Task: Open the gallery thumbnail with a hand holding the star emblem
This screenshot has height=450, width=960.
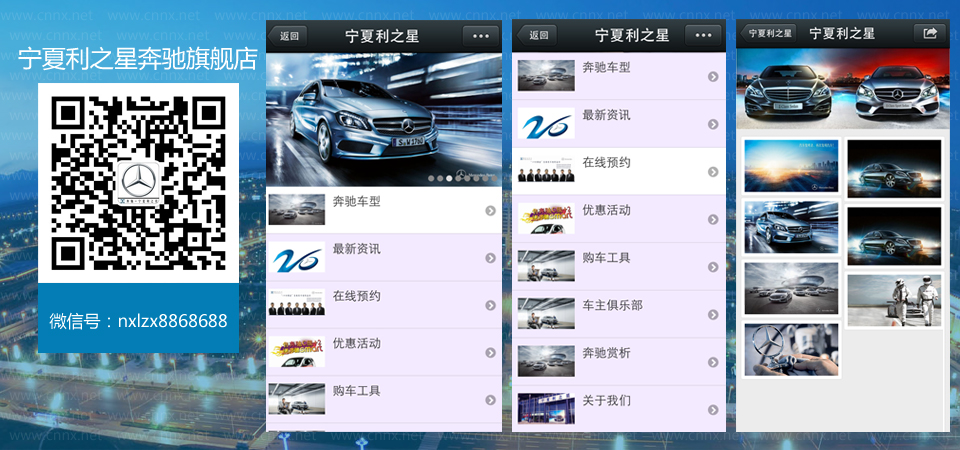Action: pyautogui.click(x=791, y=350)
